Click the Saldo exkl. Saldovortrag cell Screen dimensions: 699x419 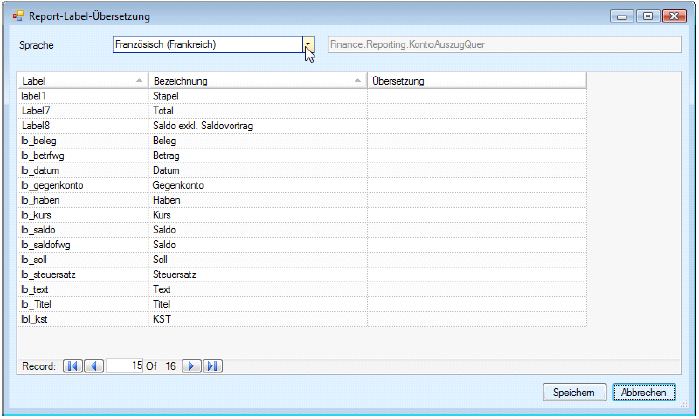click(258, 126)
